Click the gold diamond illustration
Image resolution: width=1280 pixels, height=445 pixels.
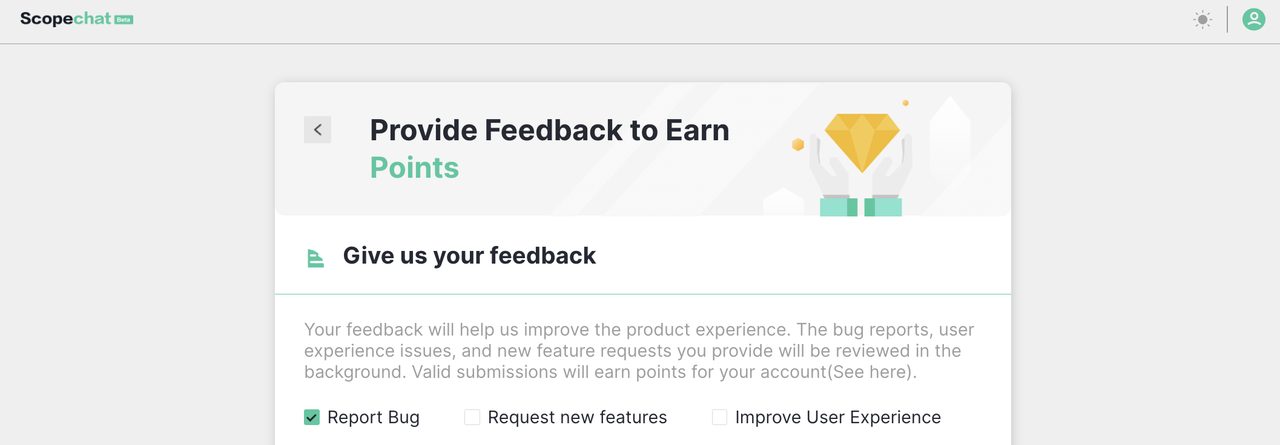coord(861,140)
